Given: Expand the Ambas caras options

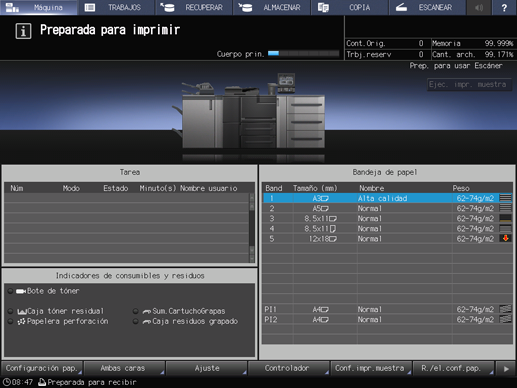Looking at the screenshot, I should coord(124,368).
